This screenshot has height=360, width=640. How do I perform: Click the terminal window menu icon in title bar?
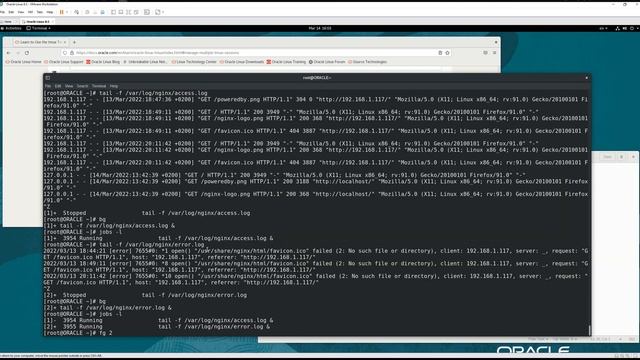(48, 78)
